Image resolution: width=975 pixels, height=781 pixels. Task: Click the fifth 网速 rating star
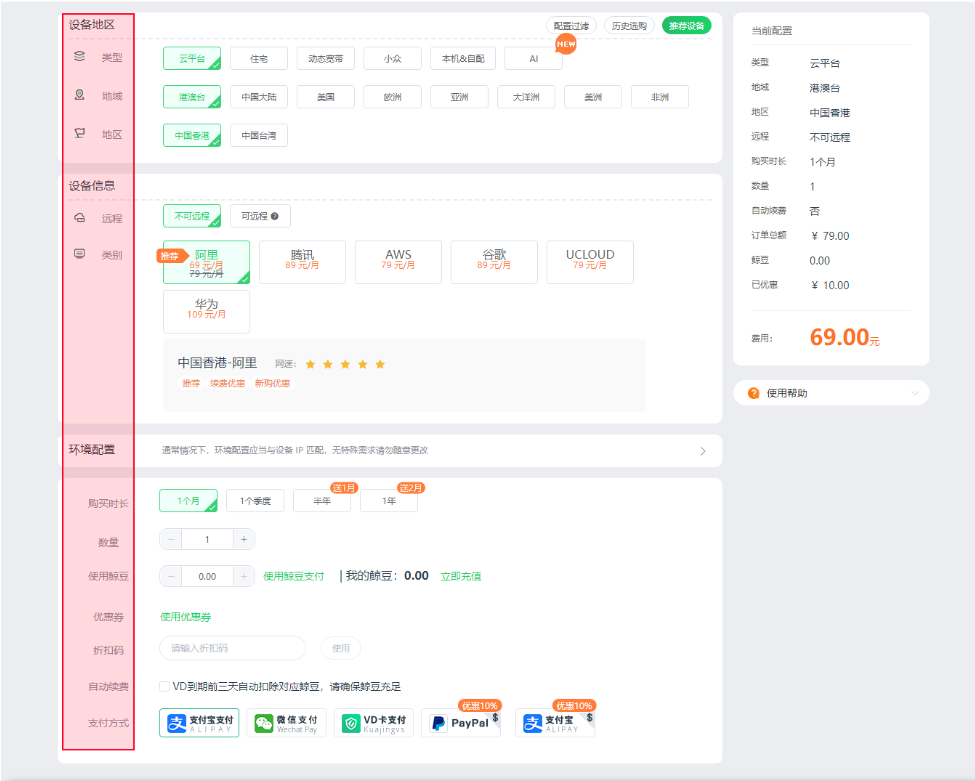tap(380, 364)
